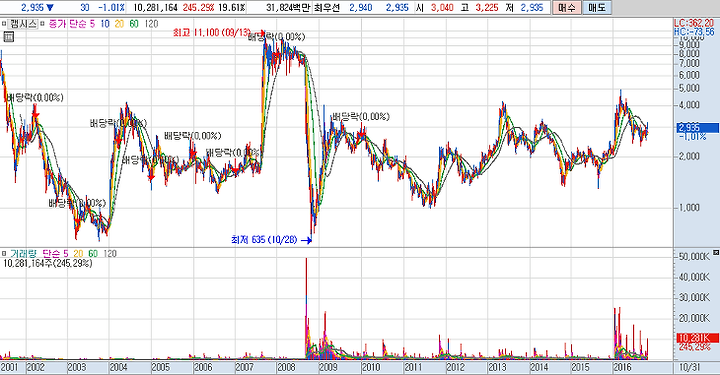Click the volume tag 10,281K on axis
The width and height of the screenshot is (720, 375).
(x=698, y=338)
